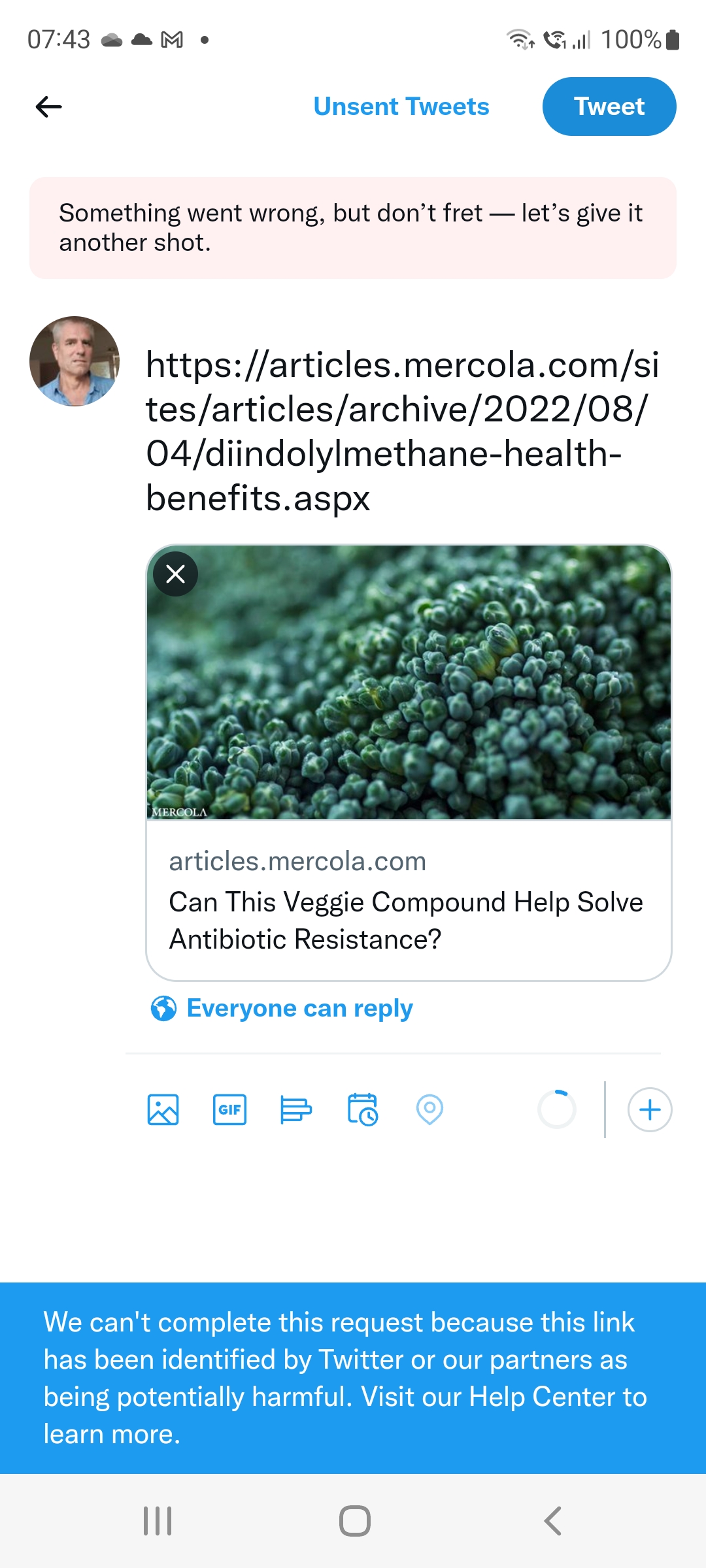Tap the back arrow icon
Screen dimensions: 706x1568
[x=49, y=106]
